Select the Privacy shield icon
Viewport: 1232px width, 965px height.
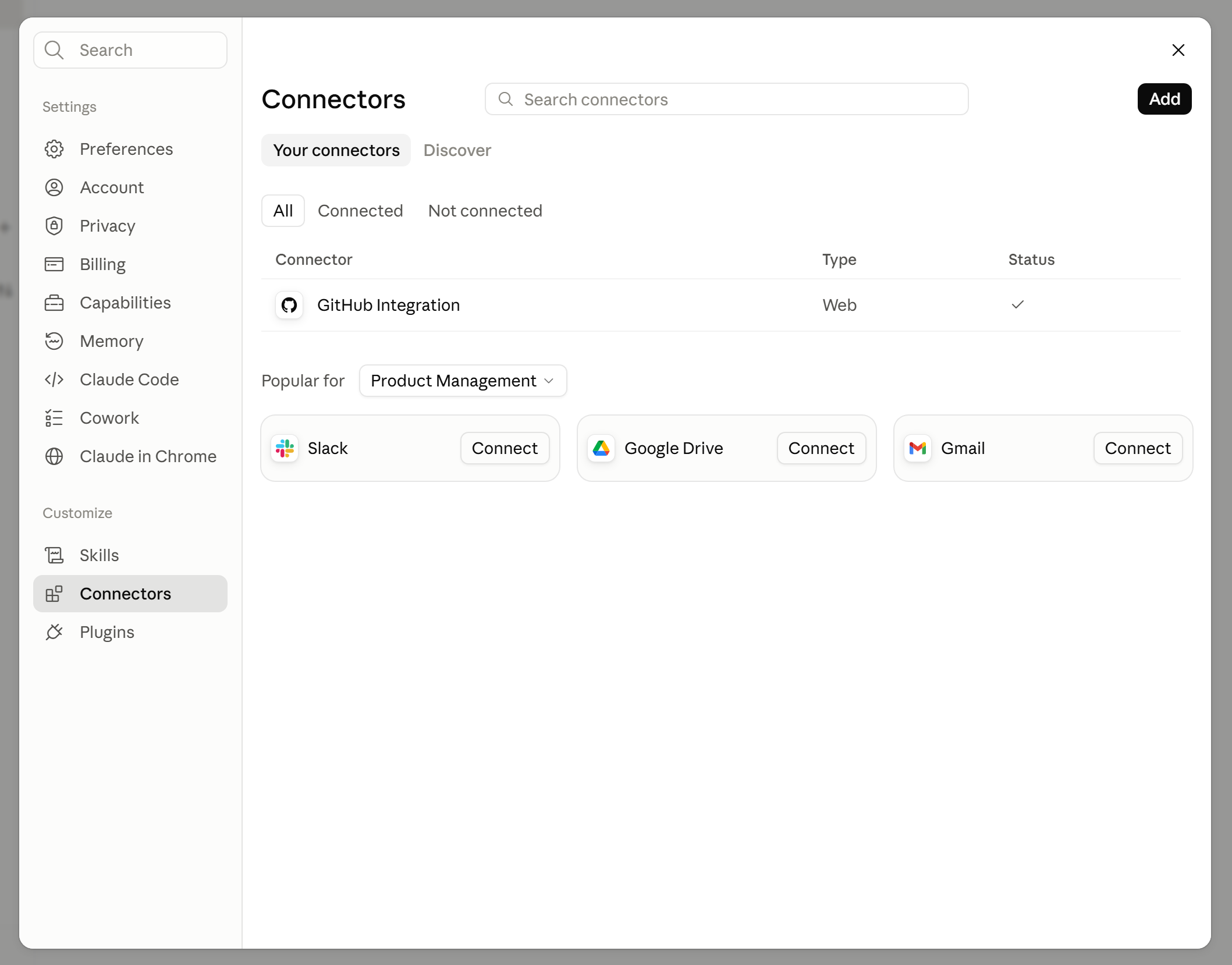coord(54,226)
